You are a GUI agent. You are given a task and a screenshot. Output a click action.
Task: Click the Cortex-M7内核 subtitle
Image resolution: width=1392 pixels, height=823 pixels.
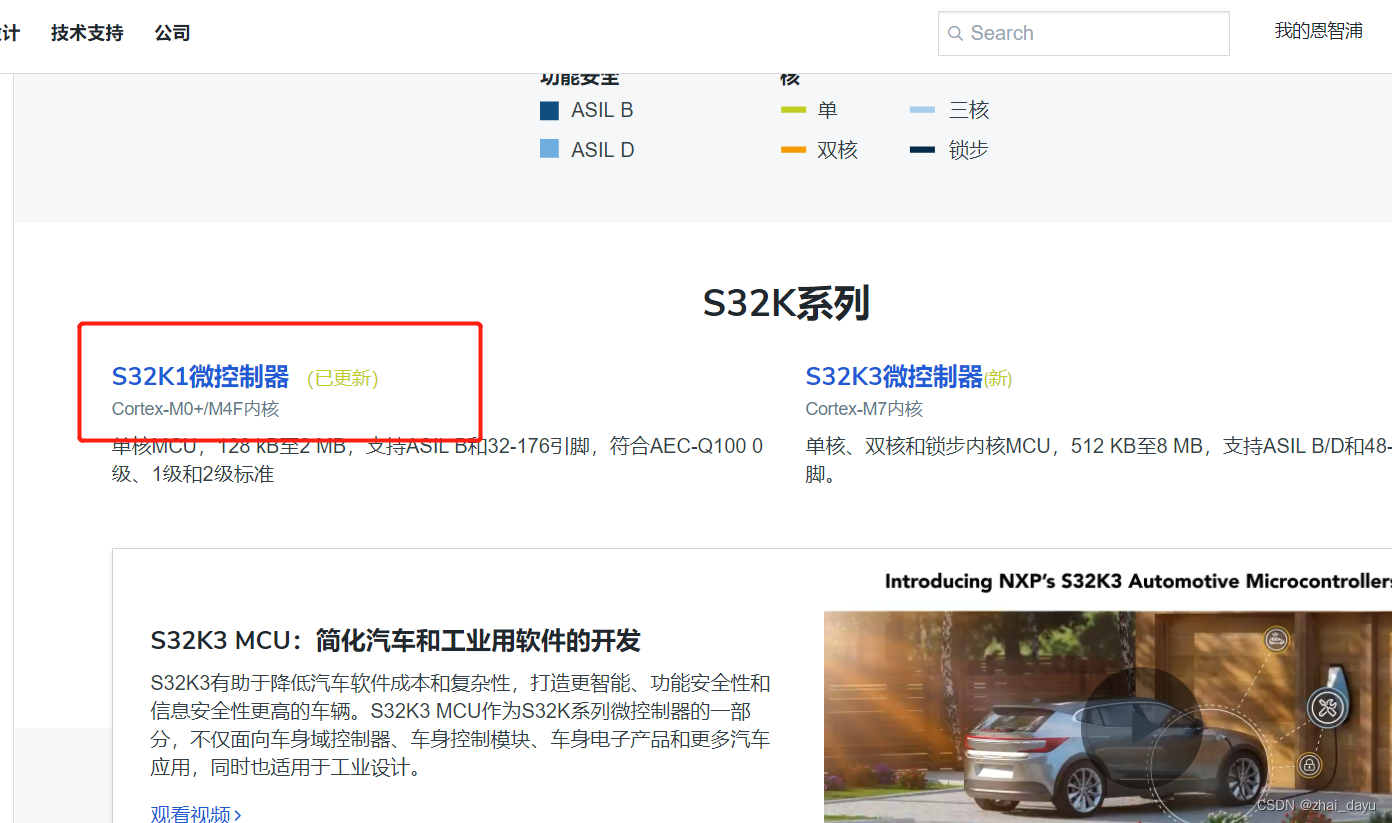tap(864, 409)
